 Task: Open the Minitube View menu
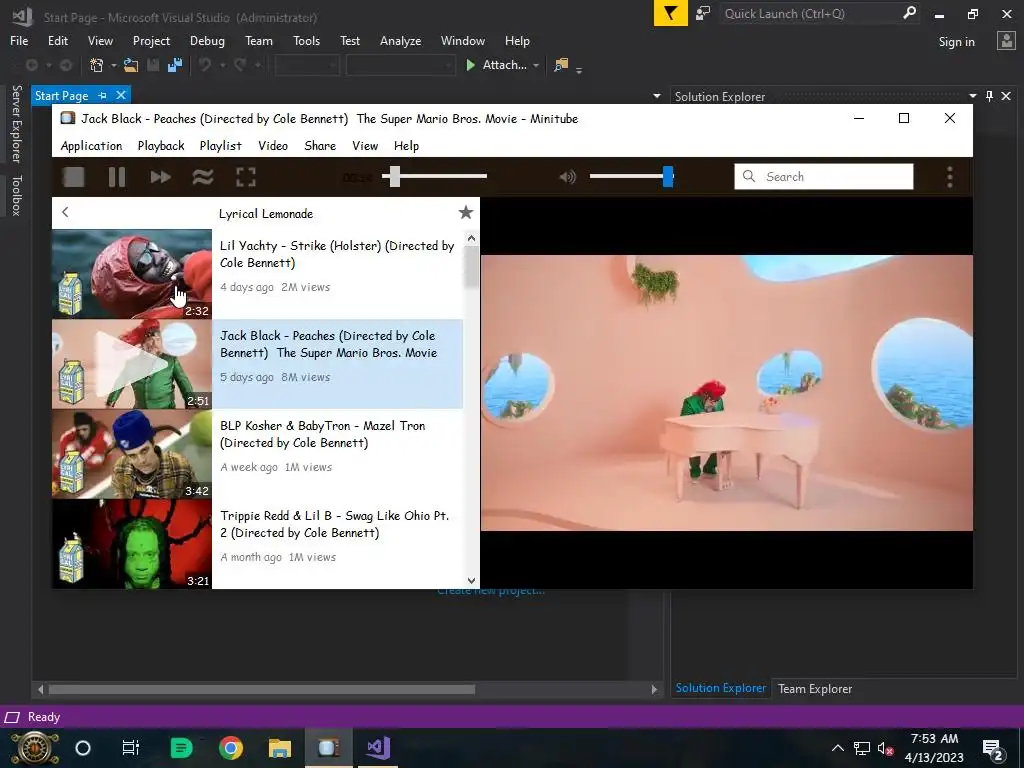coord(365,146)
